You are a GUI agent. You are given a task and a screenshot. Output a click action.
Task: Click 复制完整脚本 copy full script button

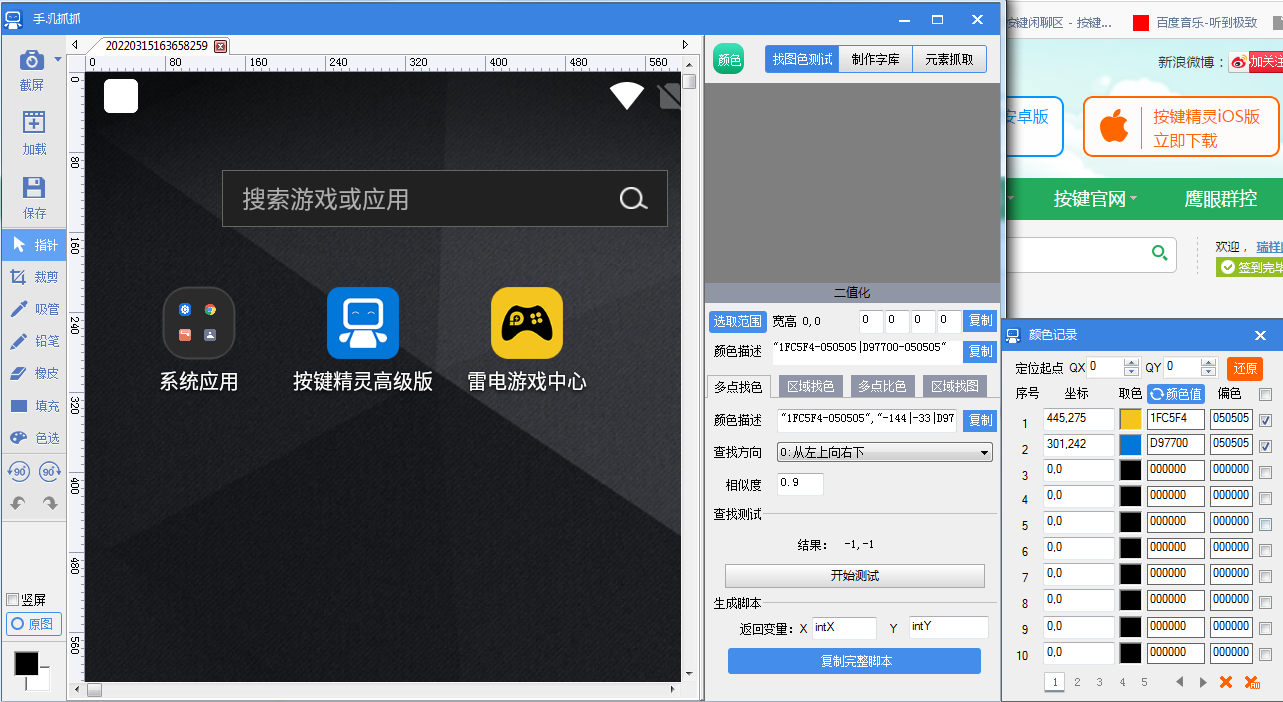coord(855,661)
